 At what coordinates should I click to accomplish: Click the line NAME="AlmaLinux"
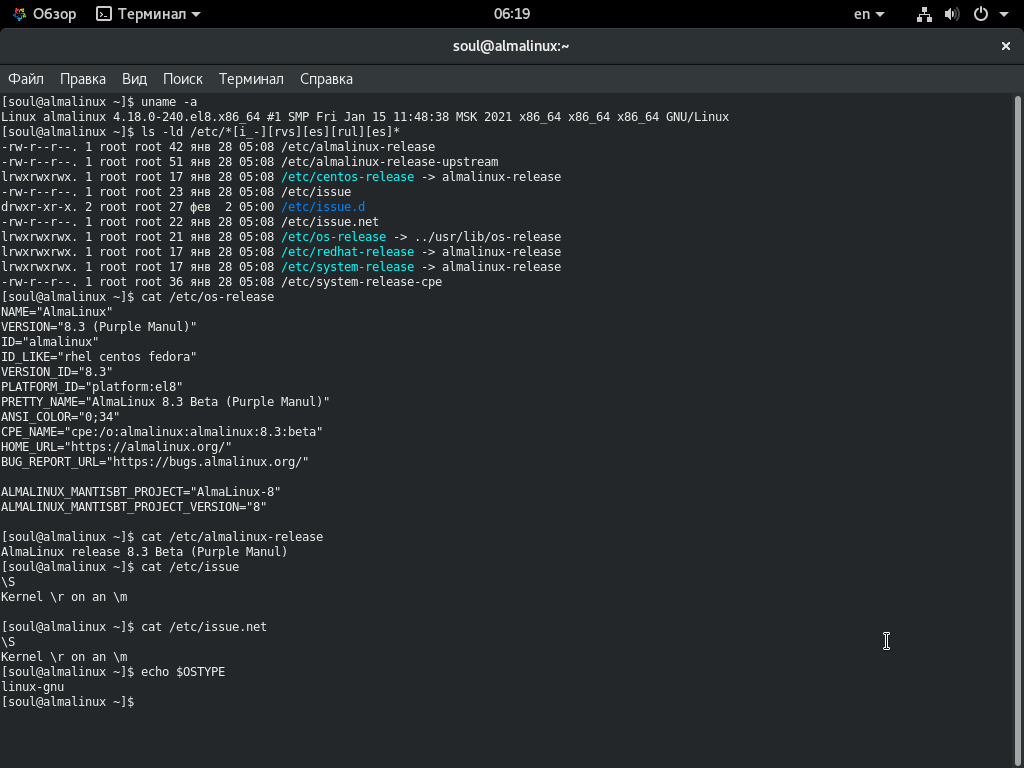(x=57, y=312)
